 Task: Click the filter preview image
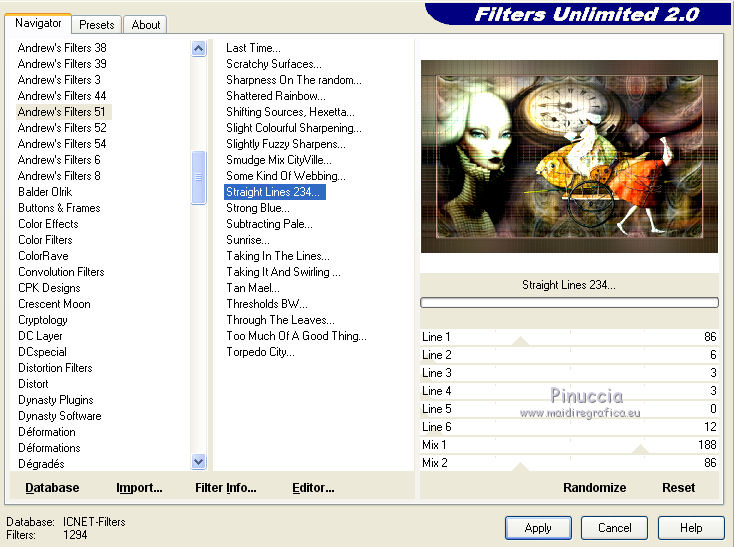pyautogui.click(x=569, y=156)
